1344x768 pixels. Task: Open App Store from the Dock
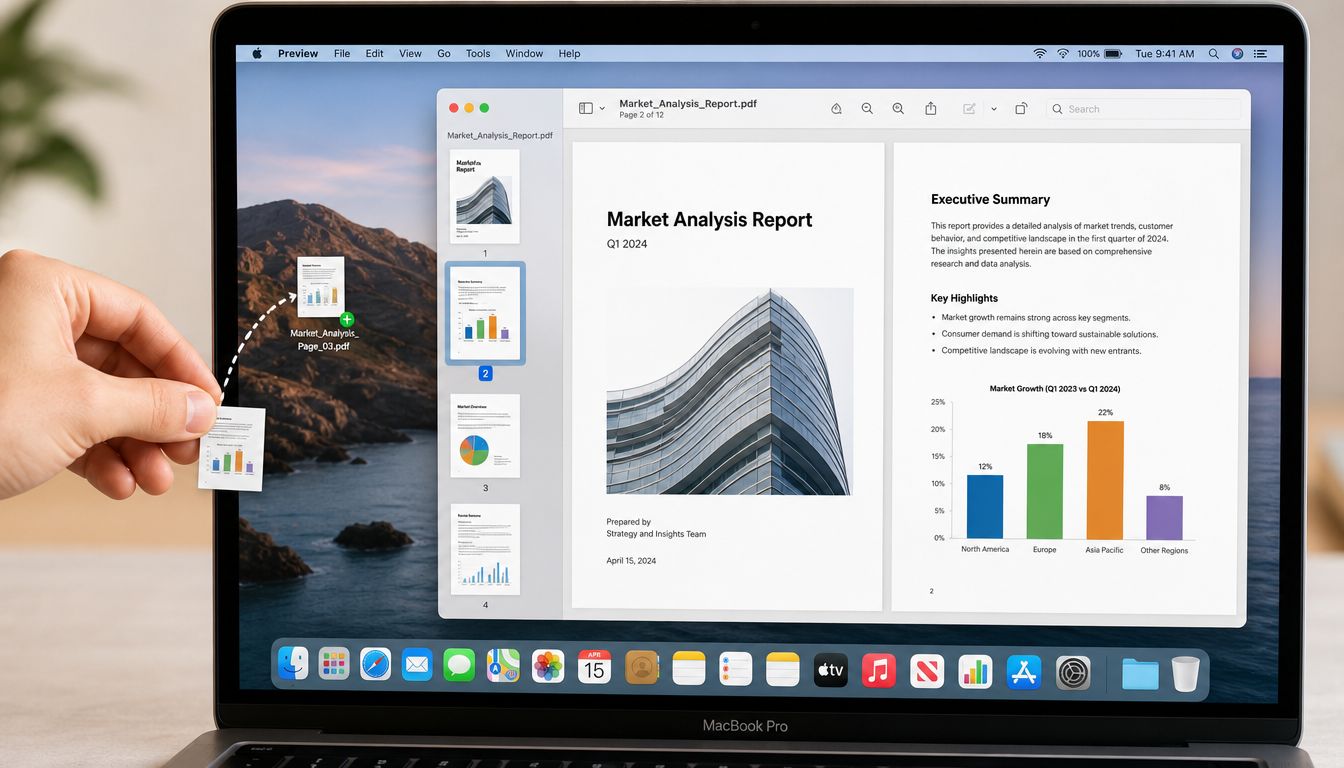click(x=1025, y=672)
